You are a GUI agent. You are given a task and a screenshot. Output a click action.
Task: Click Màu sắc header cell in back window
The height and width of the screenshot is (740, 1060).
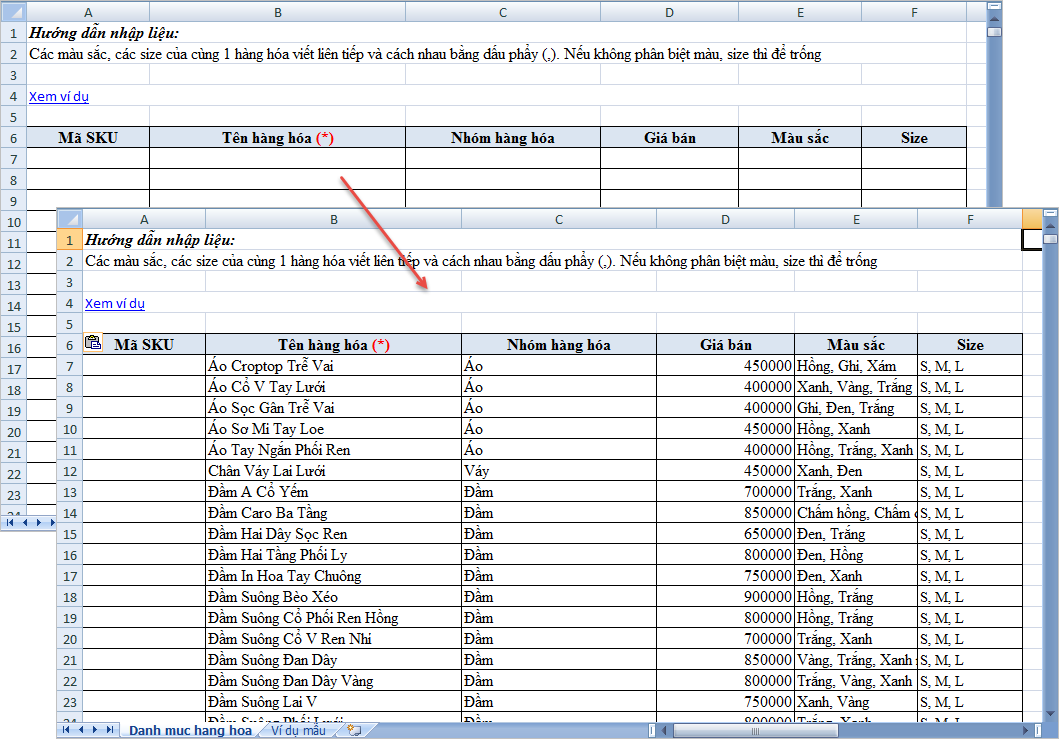click(800, 138)
